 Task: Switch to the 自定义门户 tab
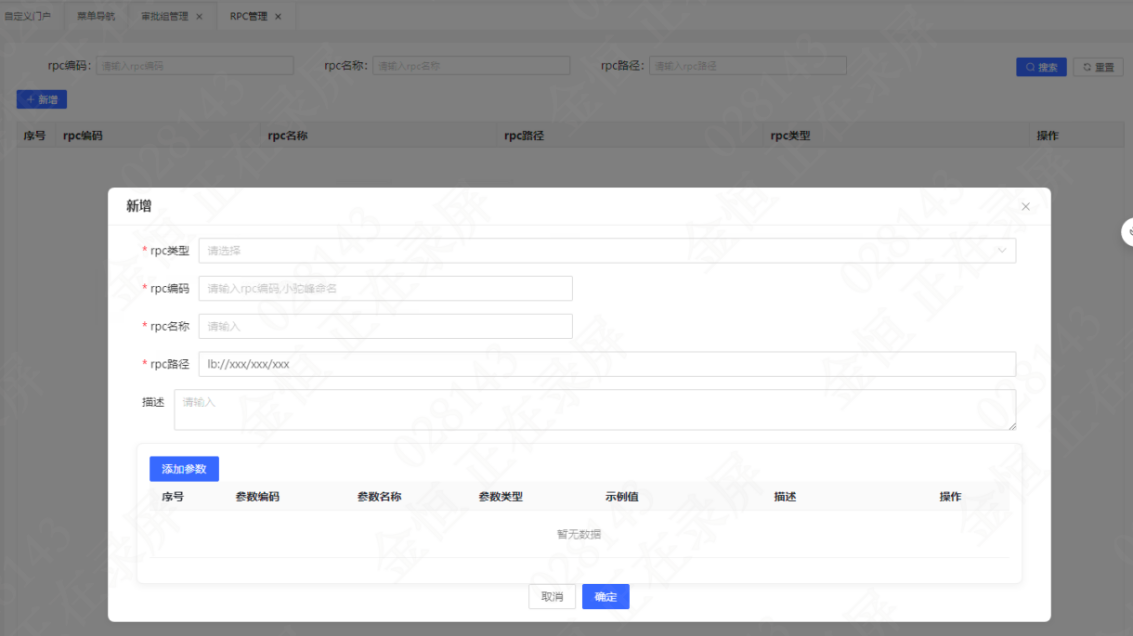coord(27,16)
